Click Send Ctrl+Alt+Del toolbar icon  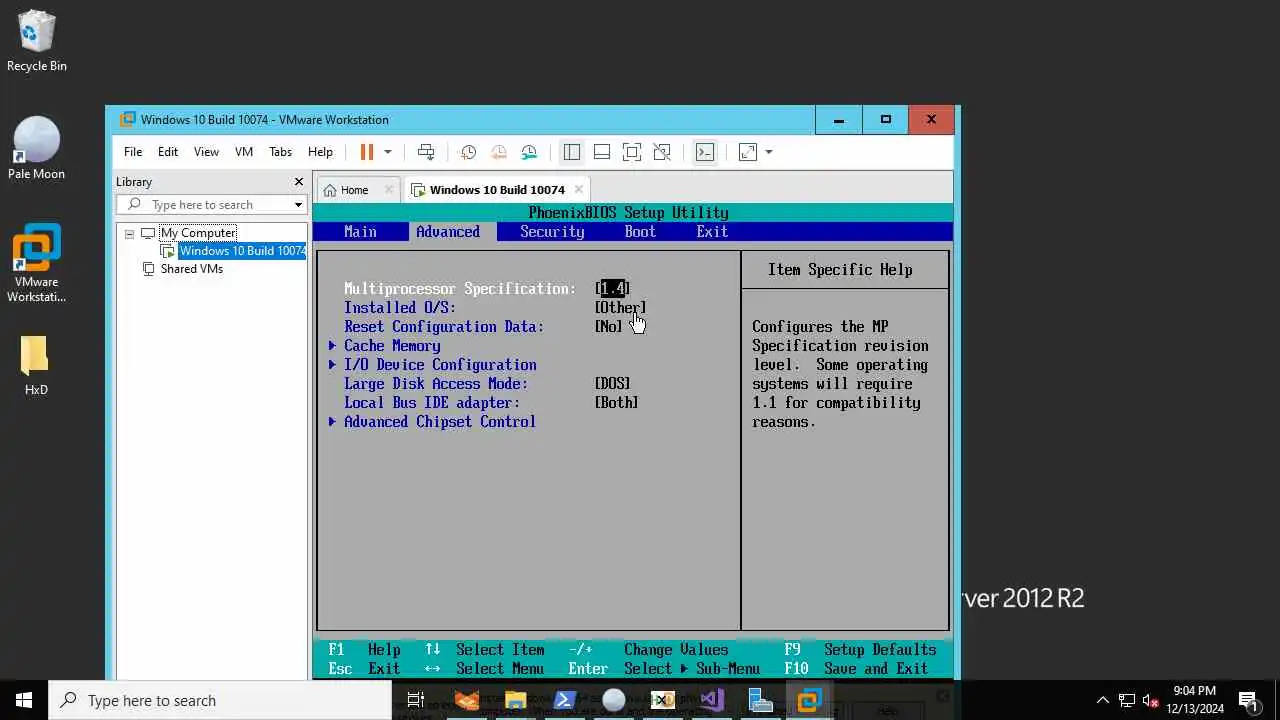pos(426,152)
